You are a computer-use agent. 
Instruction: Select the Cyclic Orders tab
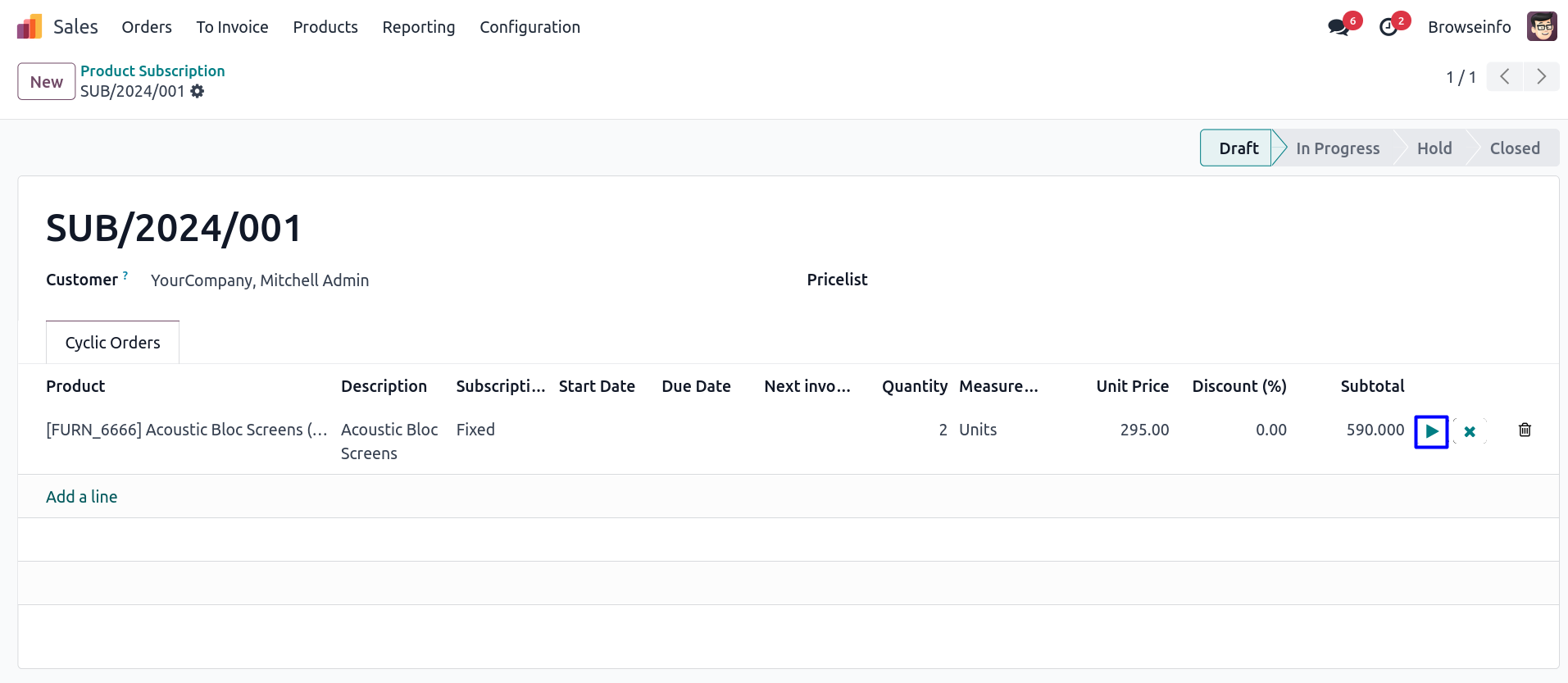(113, 343)
